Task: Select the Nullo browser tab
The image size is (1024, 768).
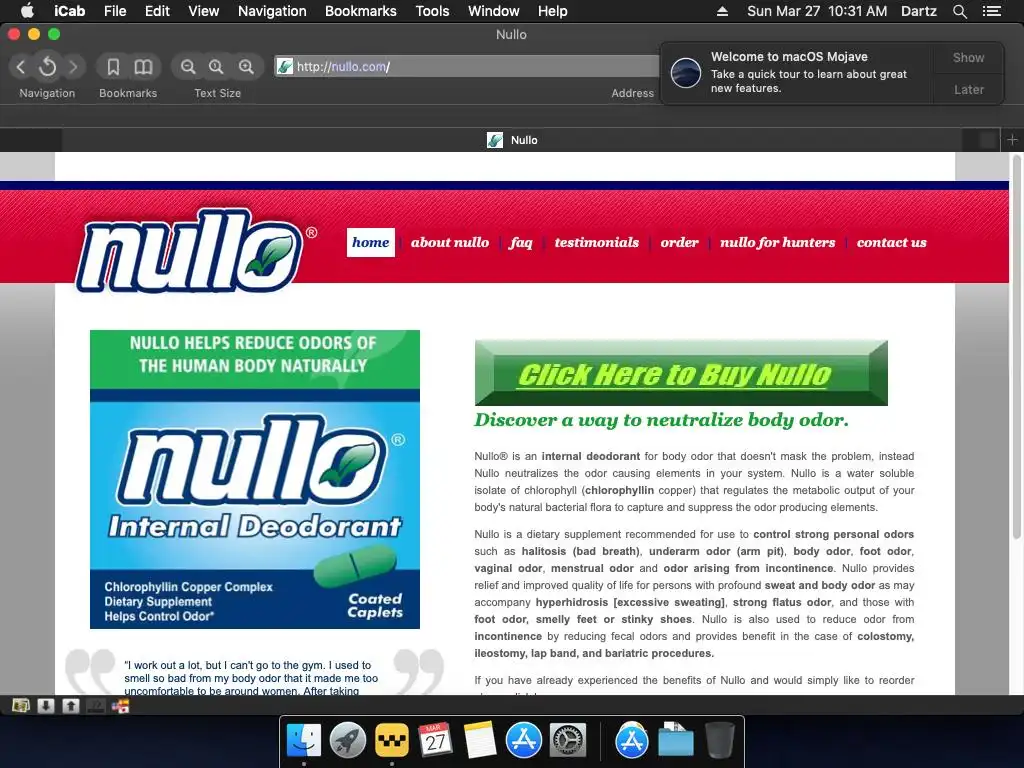Action: [511, 140]
